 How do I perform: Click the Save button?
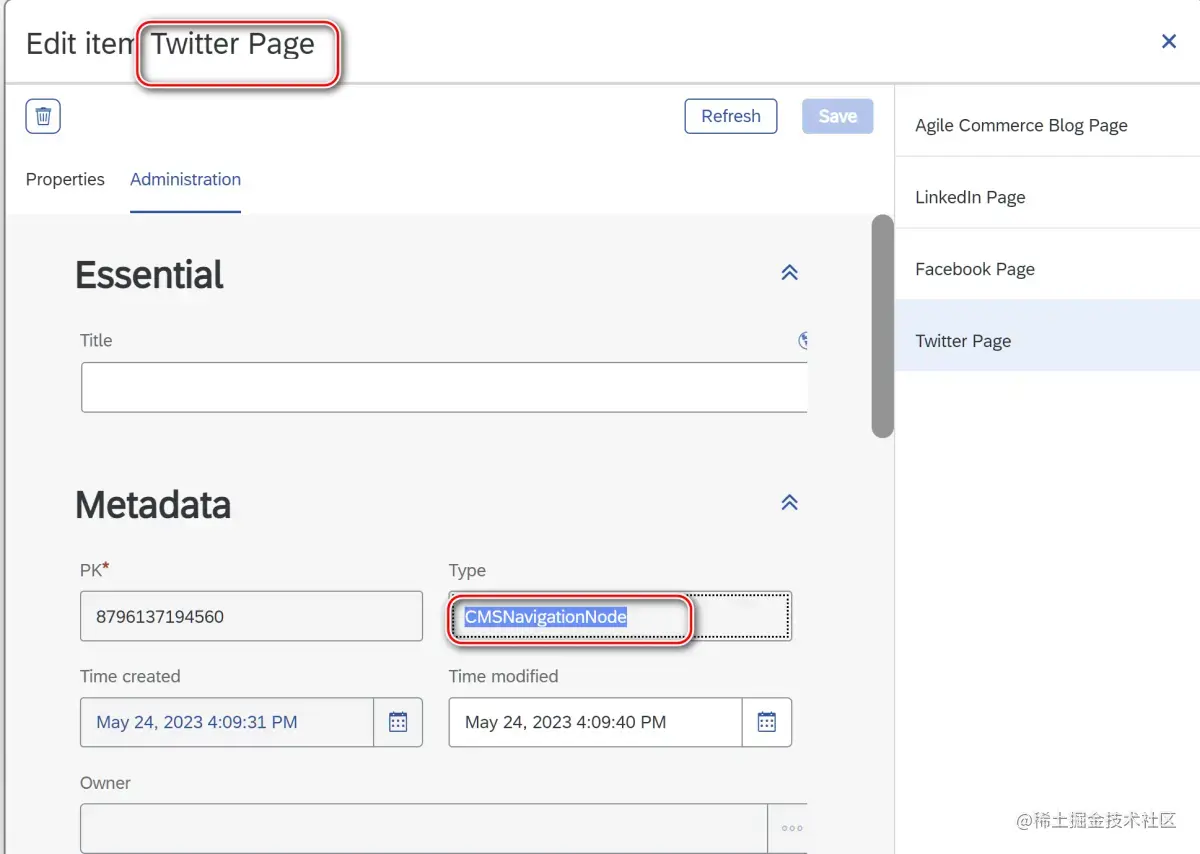(838, 116)
